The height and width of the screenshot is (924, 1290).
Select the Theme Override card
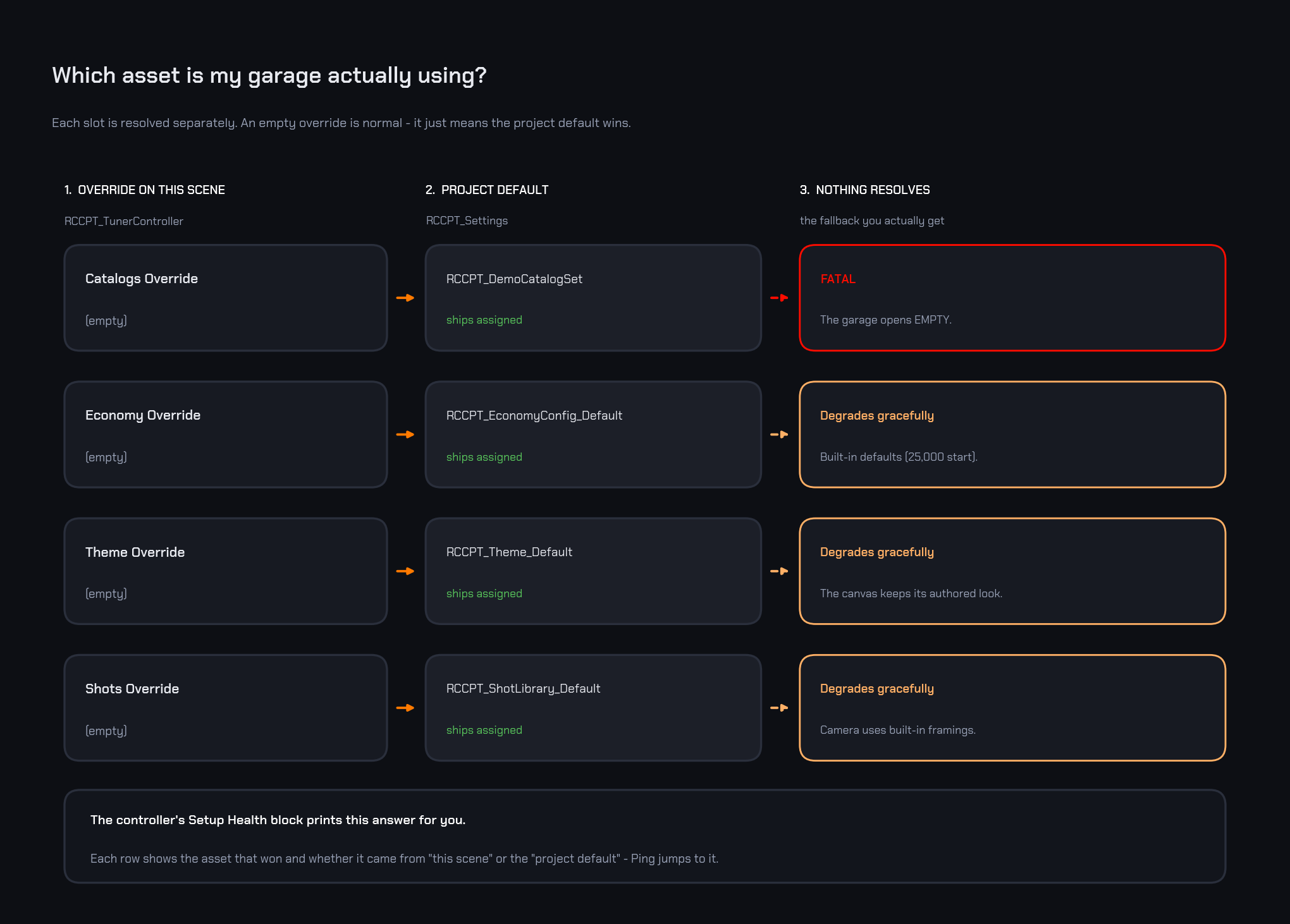226,571
